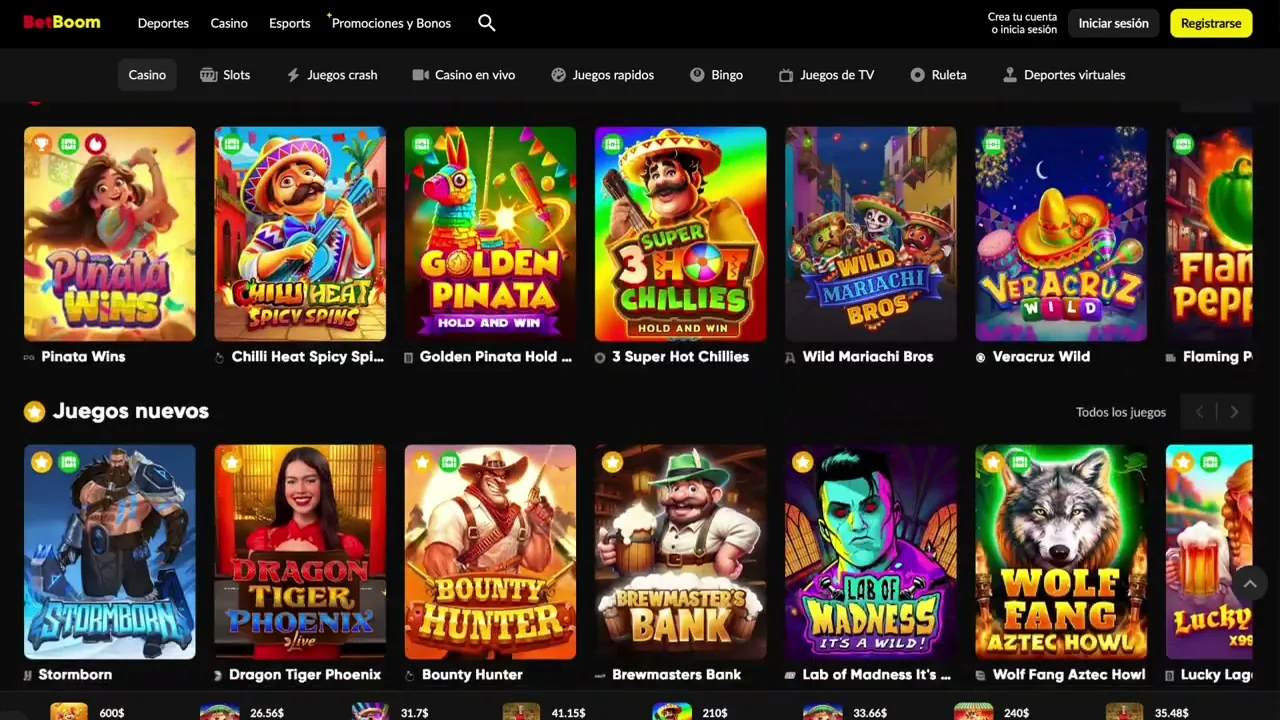The width and height of the screenshot is (1280, 720).
Task: Open the Golden Pinata game thumbnail
Action: coord(490,234)
